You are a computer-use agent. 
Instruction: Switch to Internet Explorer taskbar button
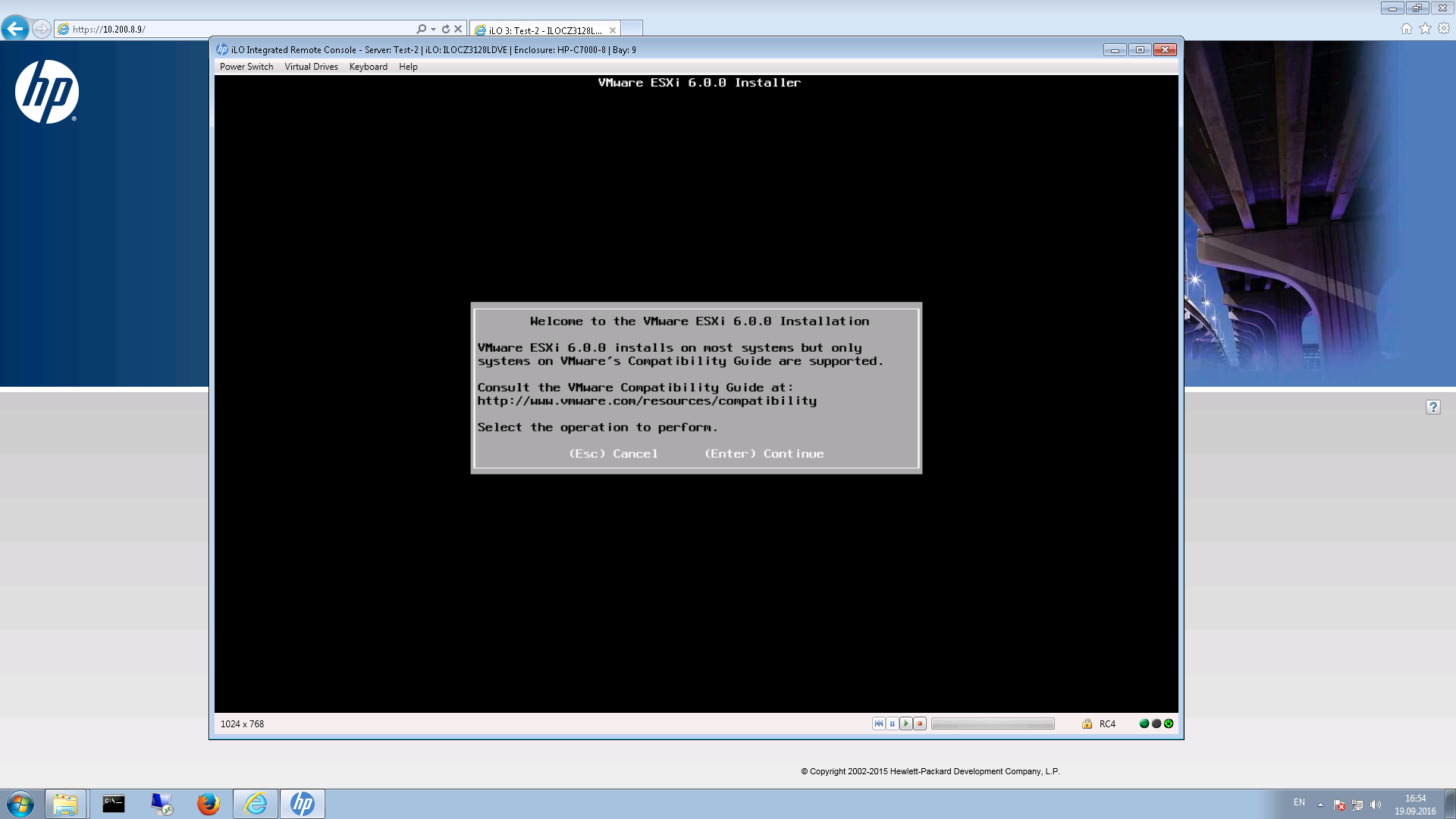(256, 804)
